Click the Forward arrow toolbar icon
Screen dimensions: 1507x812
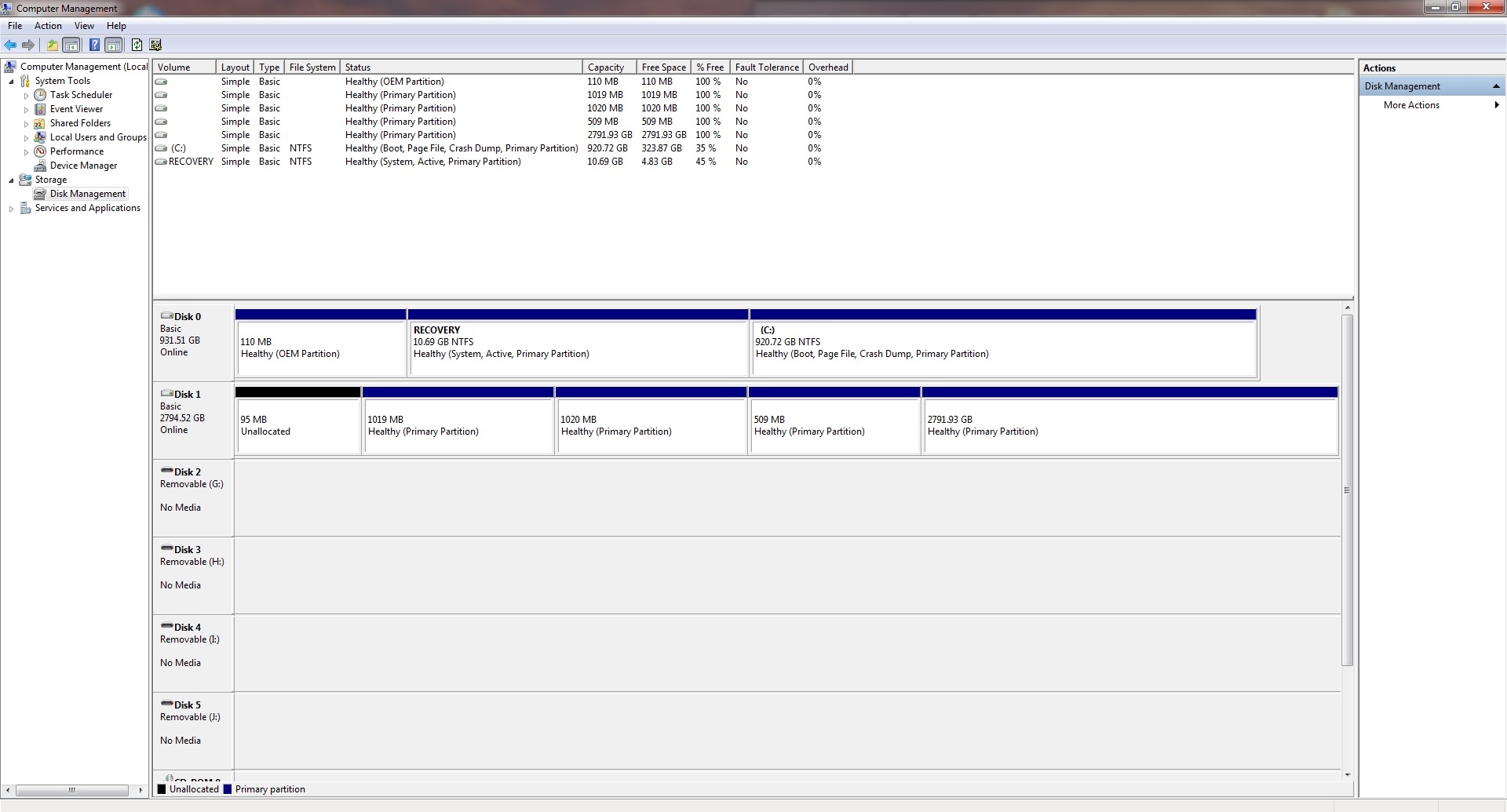tap(28, 45)
